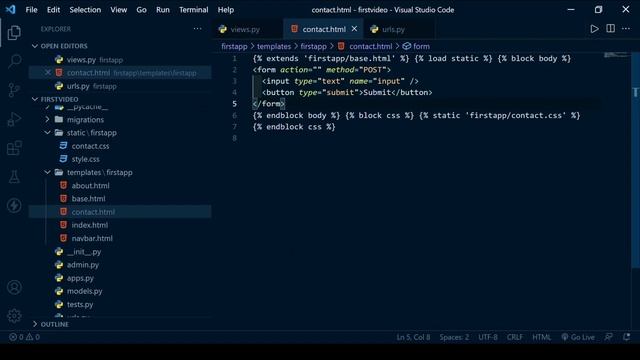Switch to the urls.py tab

pyautogui.click(x=393, y=29)
